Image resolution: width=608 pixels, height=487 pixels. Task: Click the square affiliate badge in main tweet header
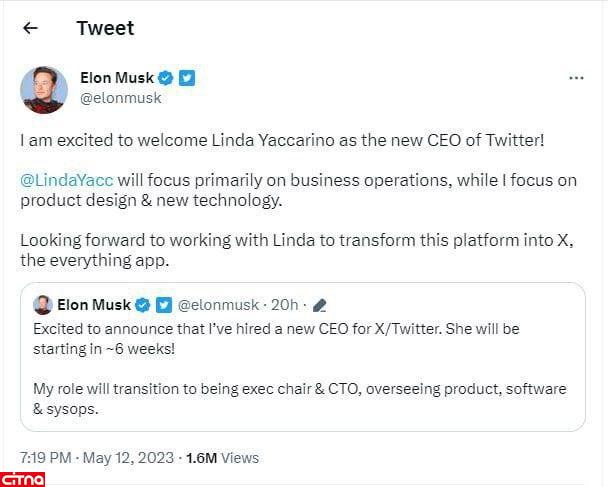[x=187, y=78]
